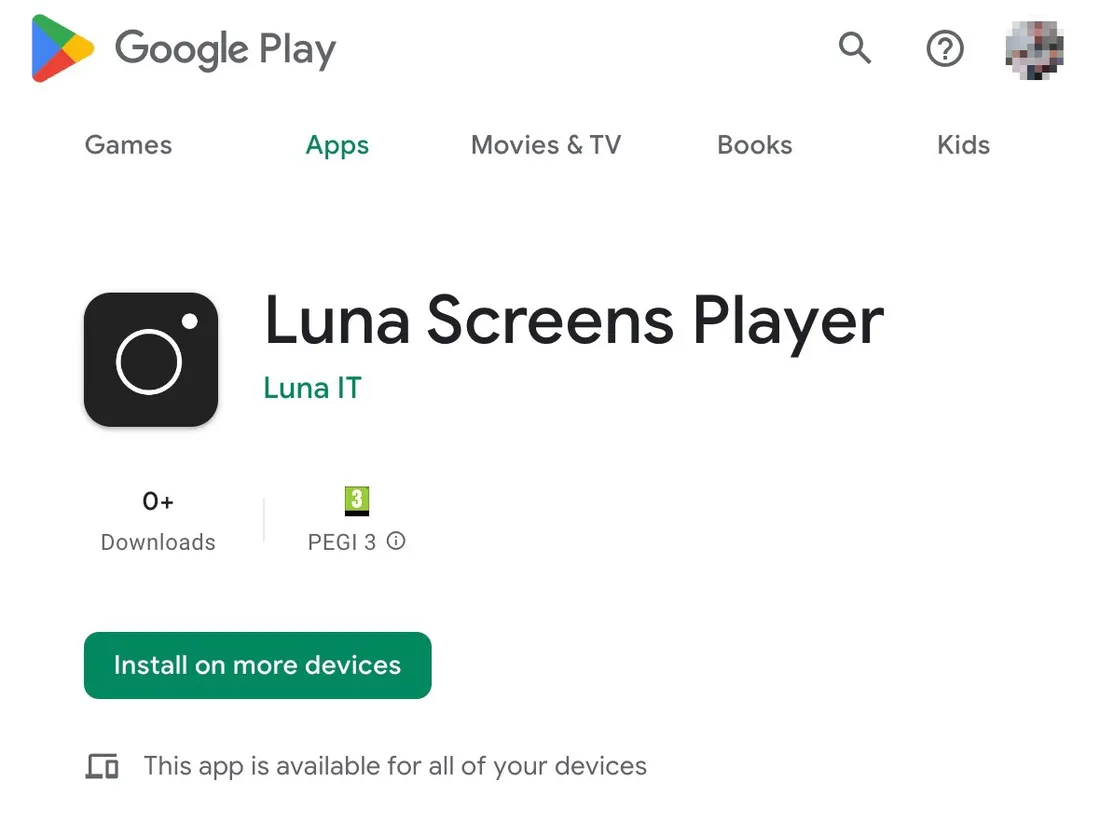Click the green PEGI 3 rating badge
The image size is (1100, 835).
click(x=356, y=501)
